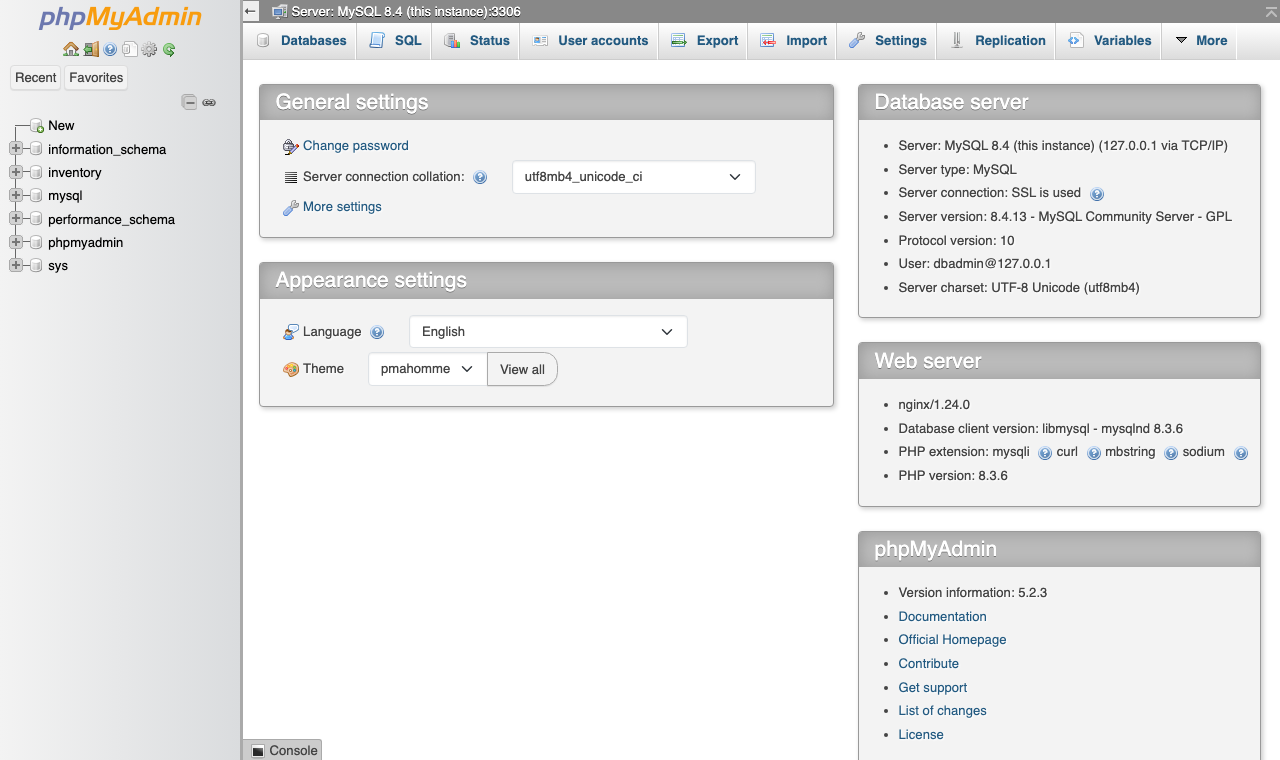Reload the navigation panel with green icon
Image resolution: width=1280 pixels, height=760 pixels.
tap(169, 49)
